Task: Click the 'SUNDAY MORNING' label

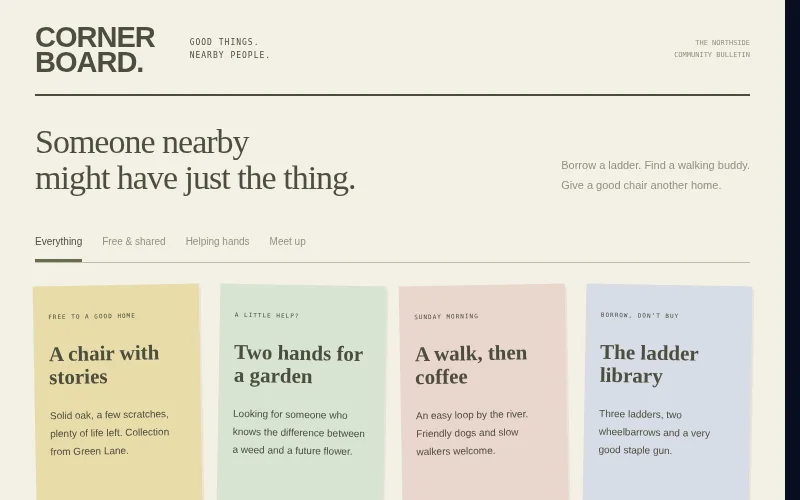Action: (x=446, y=316)
